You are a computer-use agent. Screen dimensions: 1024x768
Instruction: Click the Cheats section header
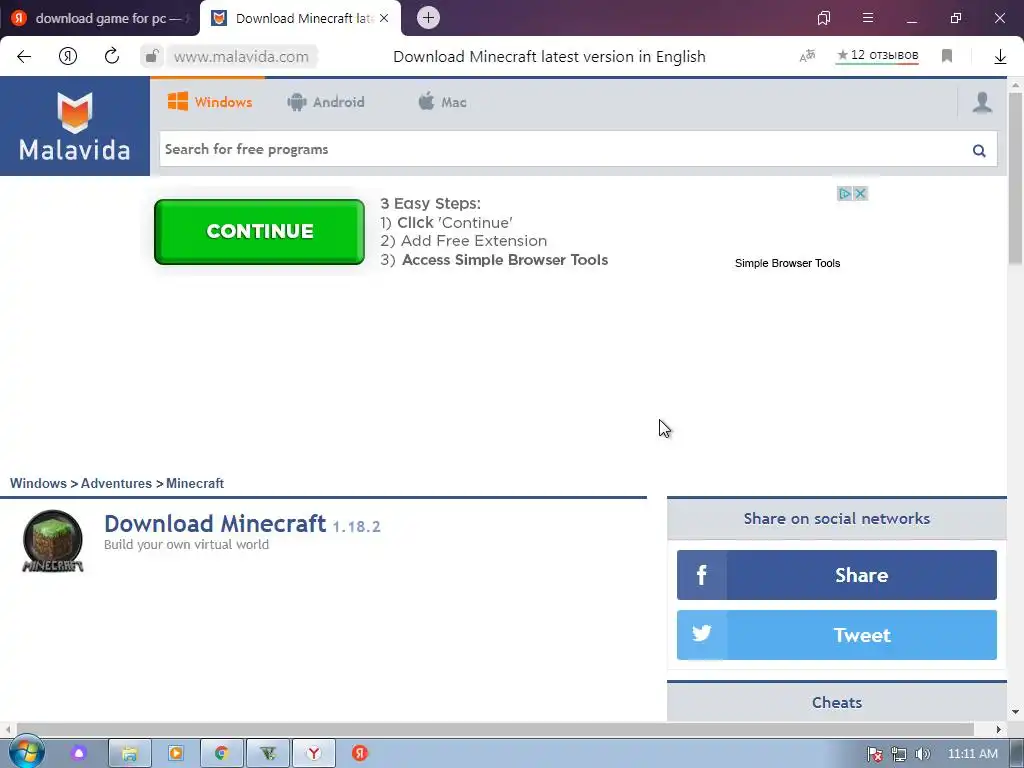837,702
